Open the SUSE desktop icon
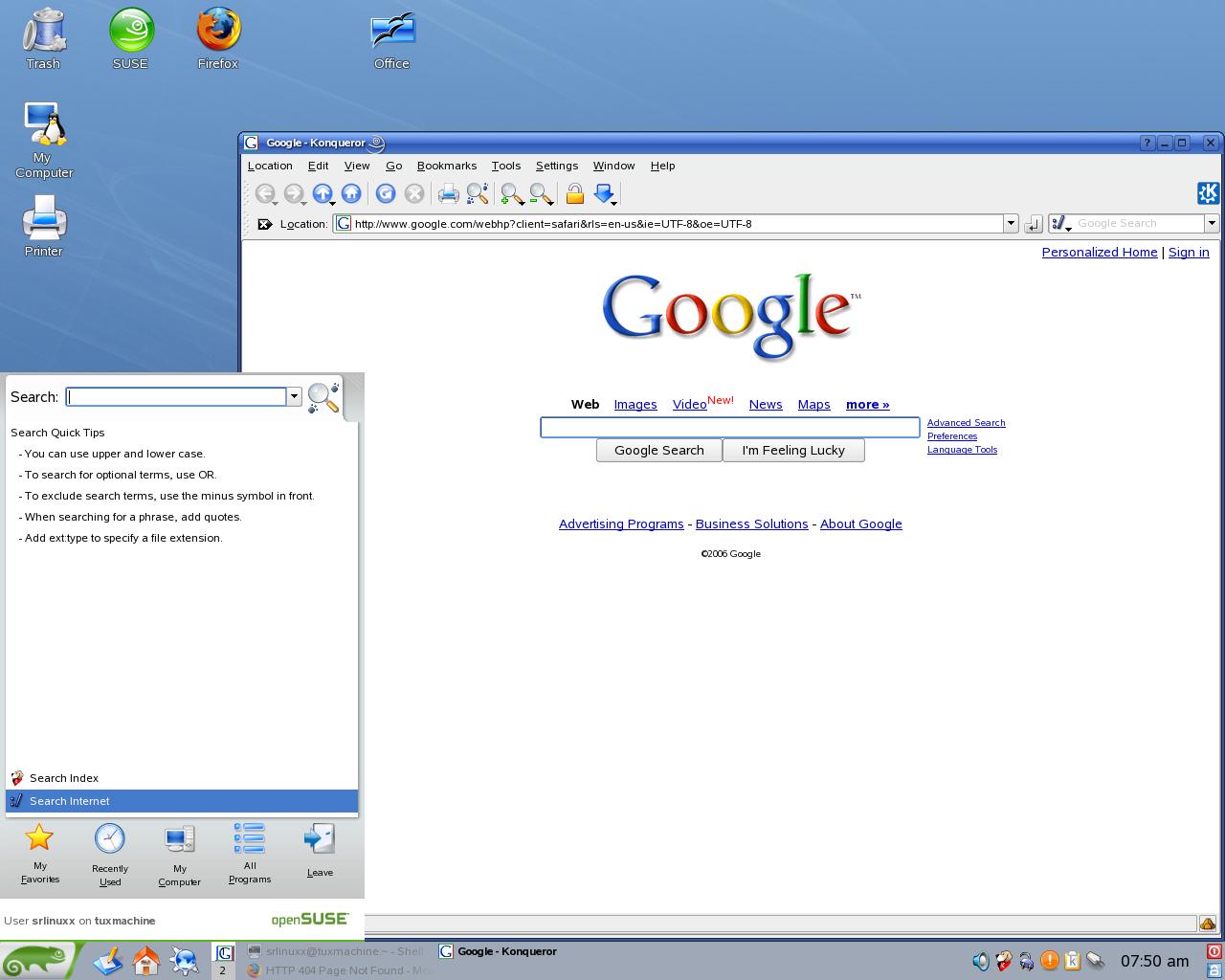 pos(131,39)
